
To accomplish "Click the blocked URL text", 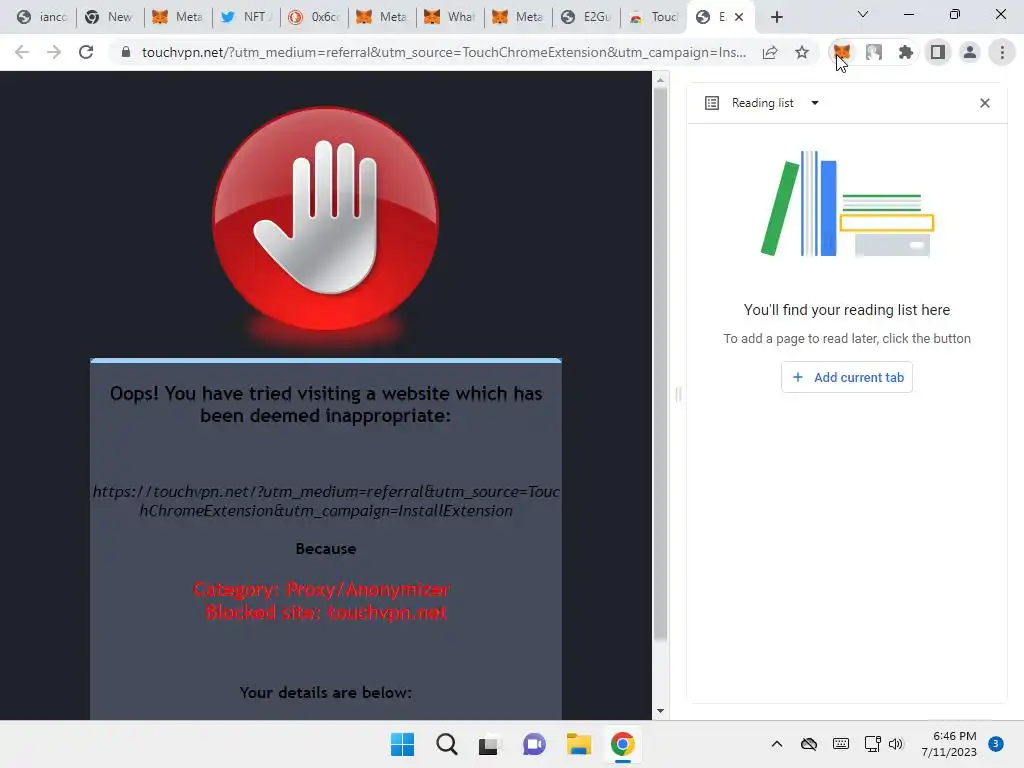I will click(x=326, y=501).
